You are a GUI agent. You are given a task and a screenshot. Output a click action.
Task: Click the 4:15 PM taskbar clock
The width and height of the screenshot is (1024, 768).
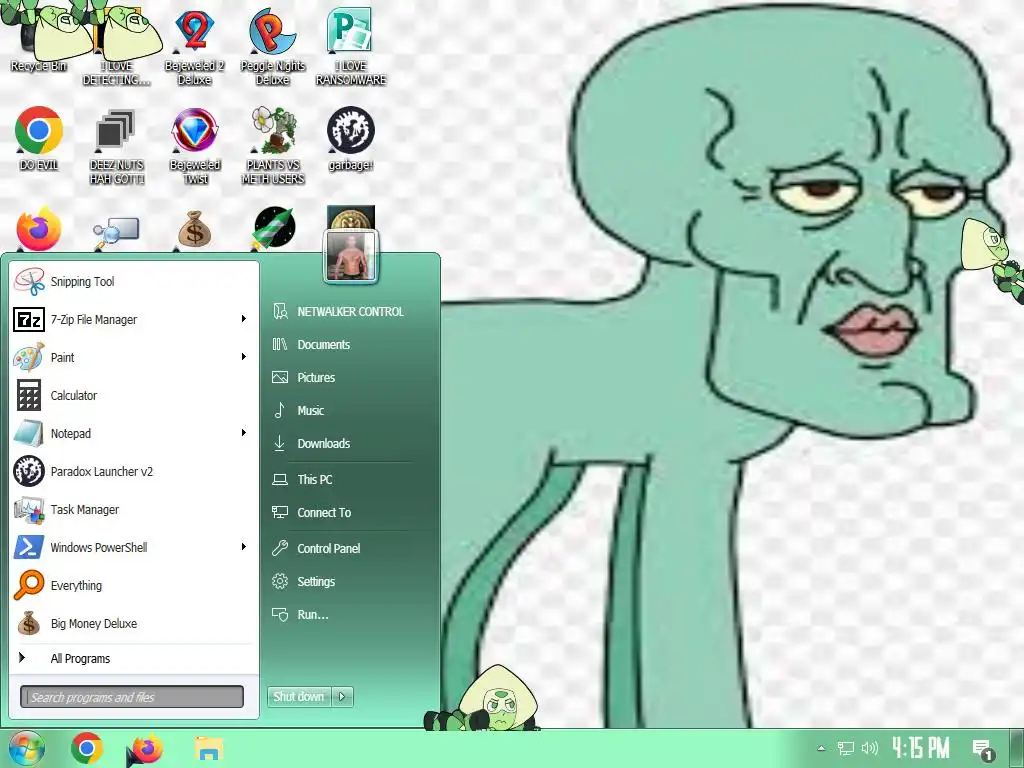(921, 748)
